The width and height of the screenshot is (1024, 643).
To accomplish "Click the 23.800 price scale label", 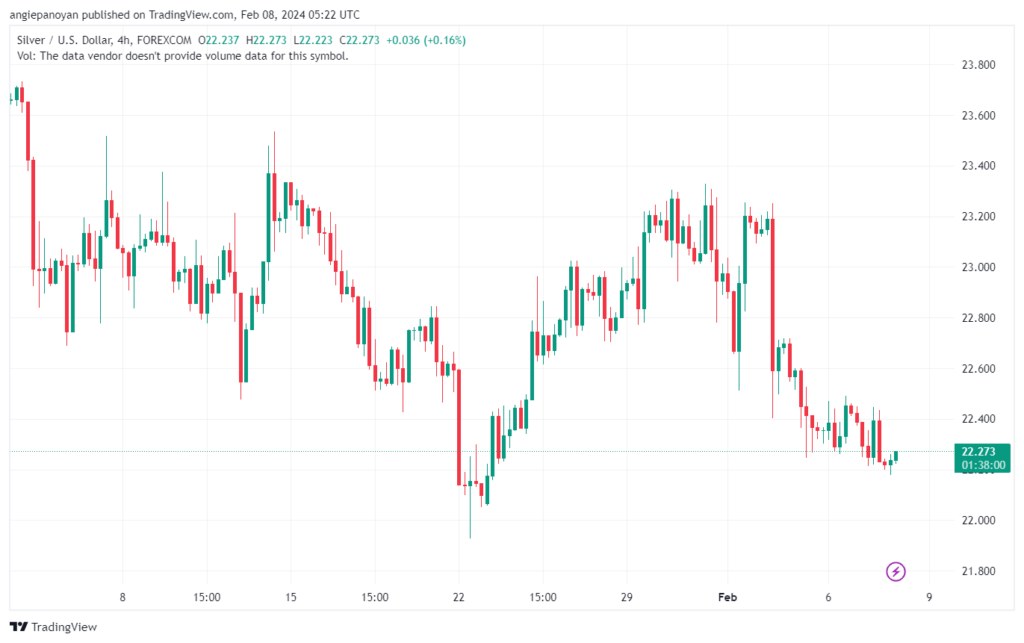I will 976,65.
